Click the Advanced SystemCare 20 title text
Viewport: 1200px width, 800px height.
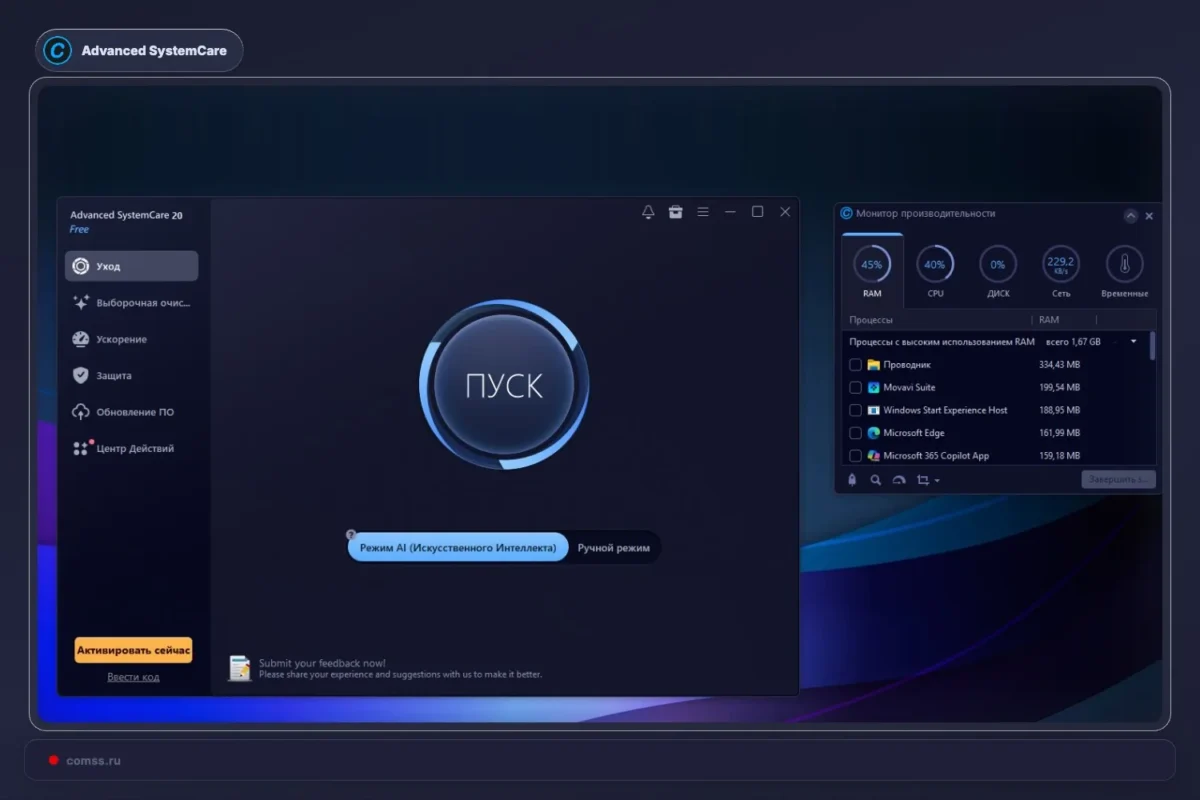[x=126, y=215]
